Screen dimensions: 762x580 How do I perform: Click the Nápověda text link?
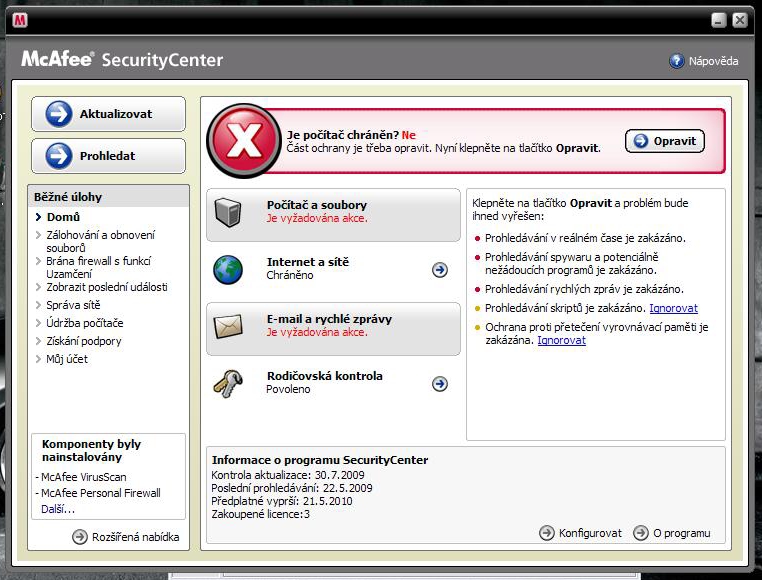coord(713,61)
